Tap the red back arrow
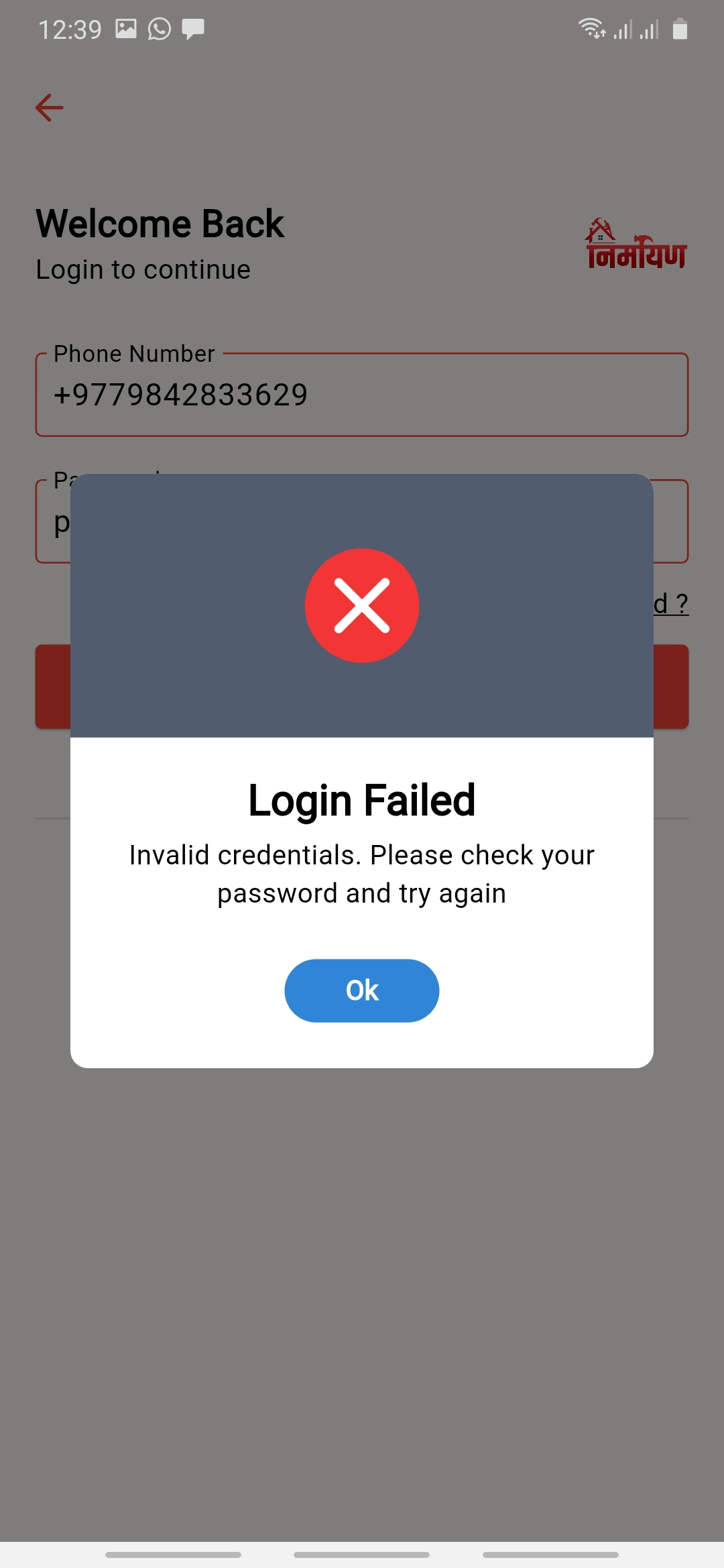The height and width of the screenshot is (1568, 724). [49, 107]
